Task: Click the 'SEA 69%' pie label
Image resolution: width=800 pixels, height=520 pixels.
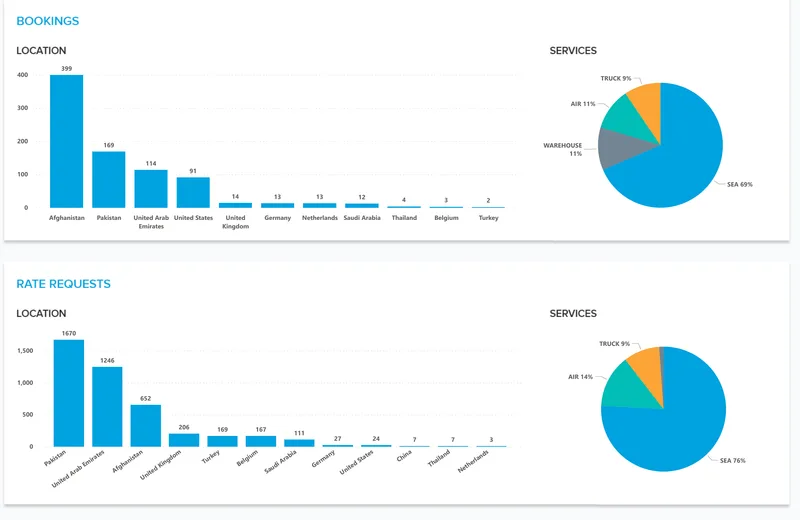Action: [x=739, y=184]
